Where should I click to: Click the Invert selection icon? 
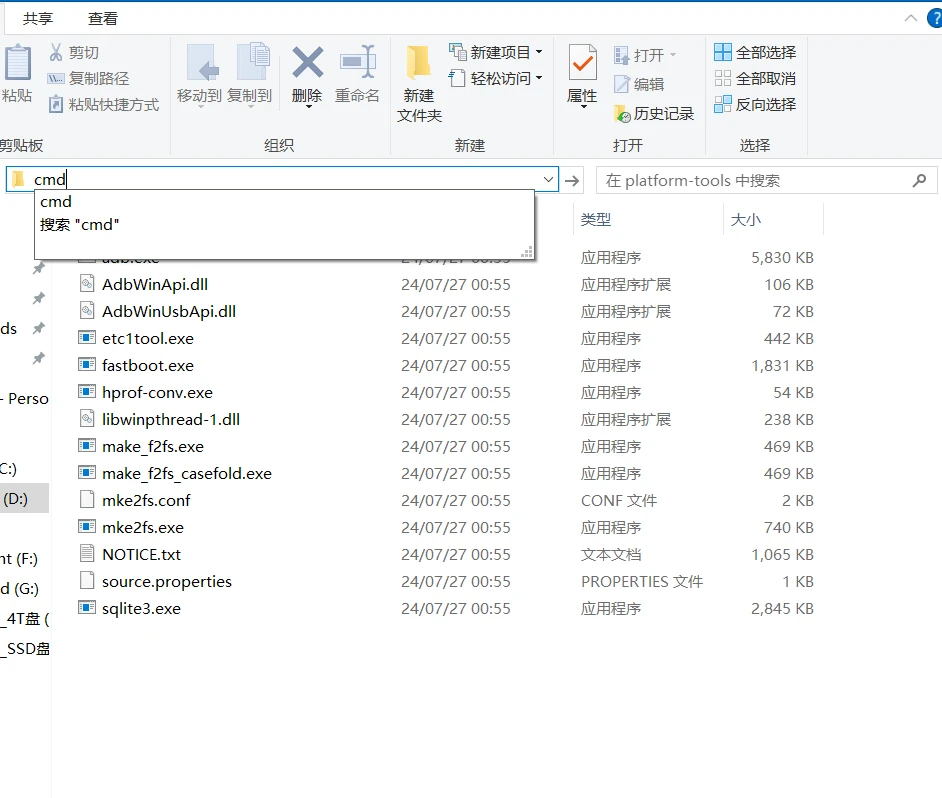pyautogui.click(x=723, y=104)
